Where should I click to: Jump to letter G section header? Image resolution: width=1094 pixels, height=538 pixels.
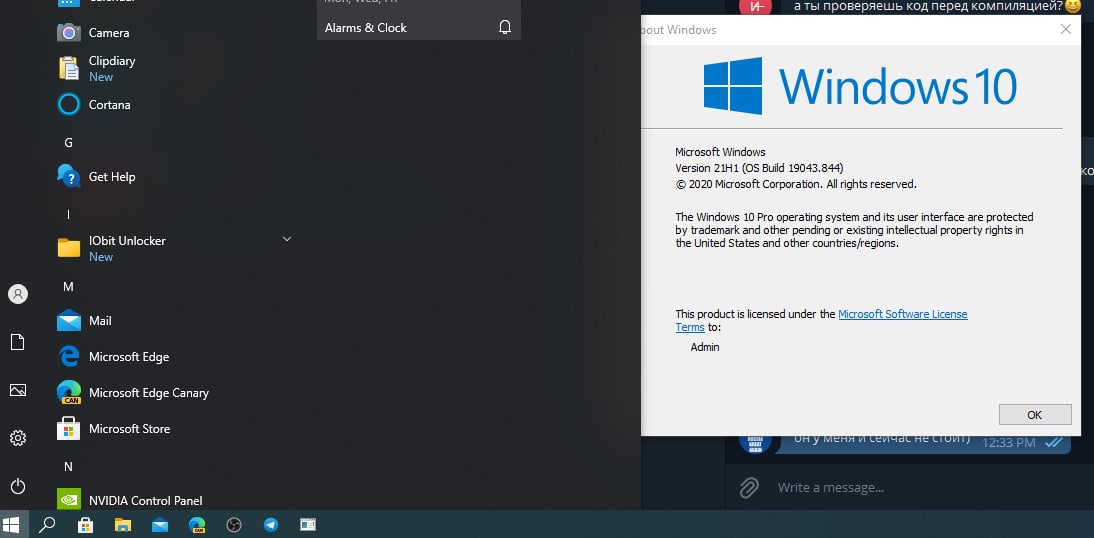point(68,142)
